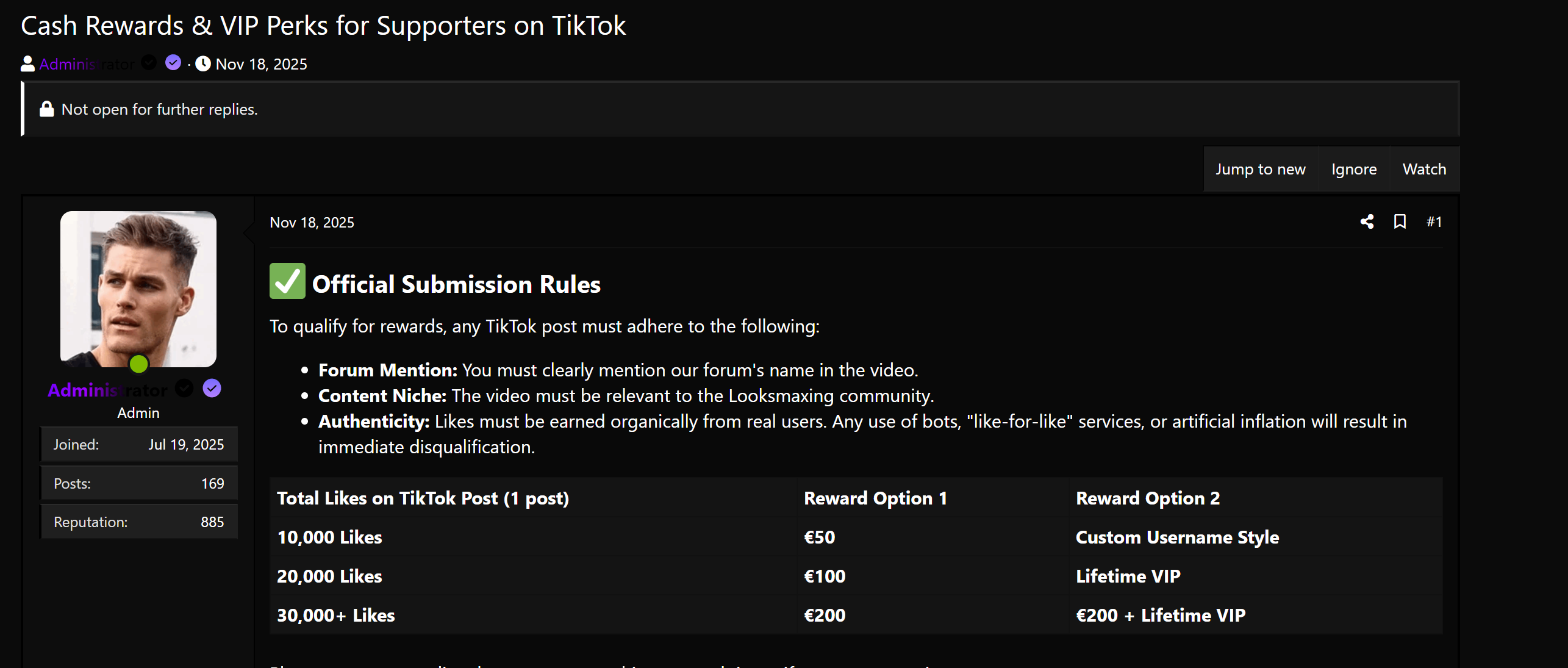Click the user icon beside thread author
The height and width of the screenshot is (668, 1568).
tap(27, 64)
